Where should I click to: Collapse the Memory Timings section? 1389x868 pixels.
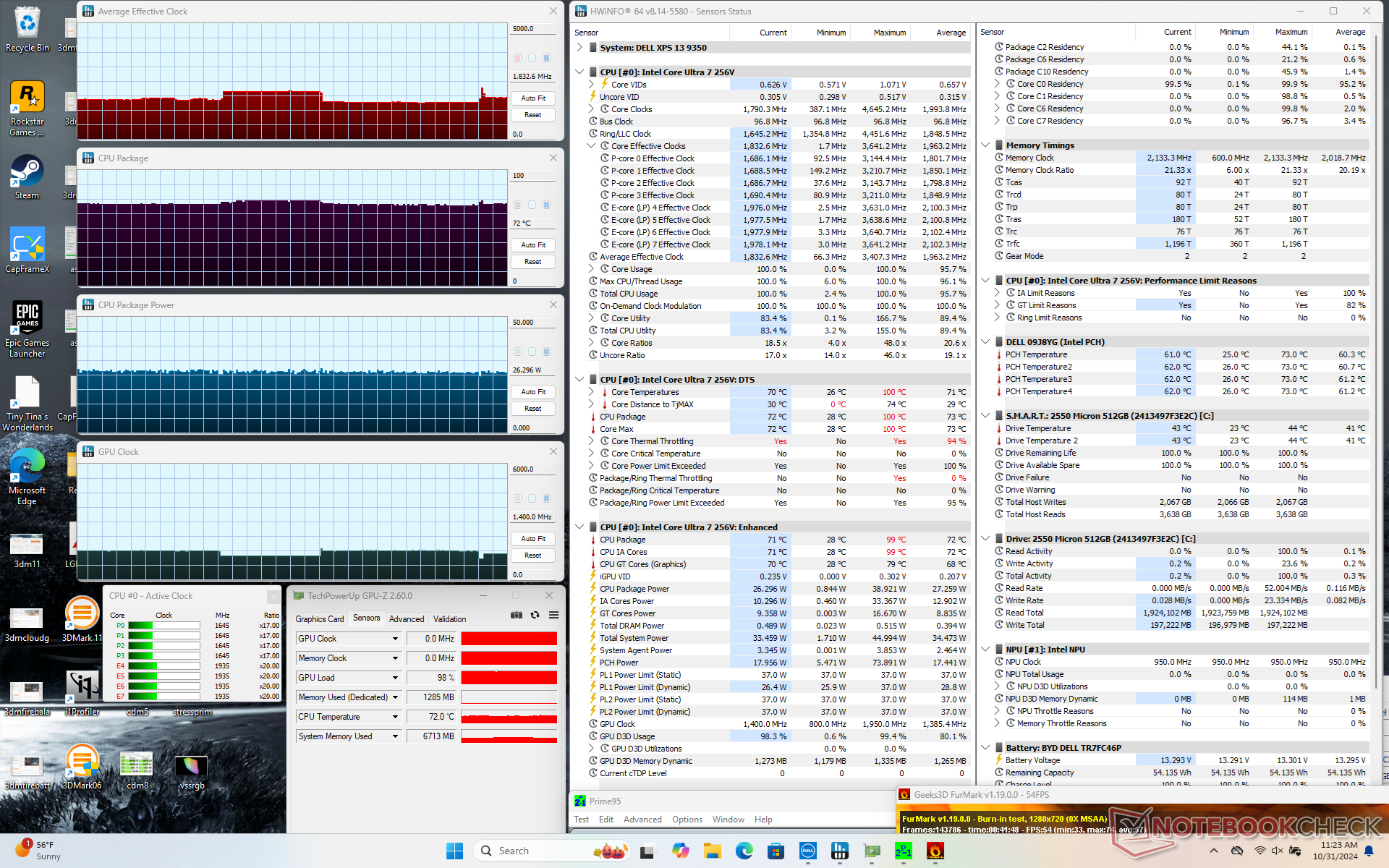(x=985, y=145)
